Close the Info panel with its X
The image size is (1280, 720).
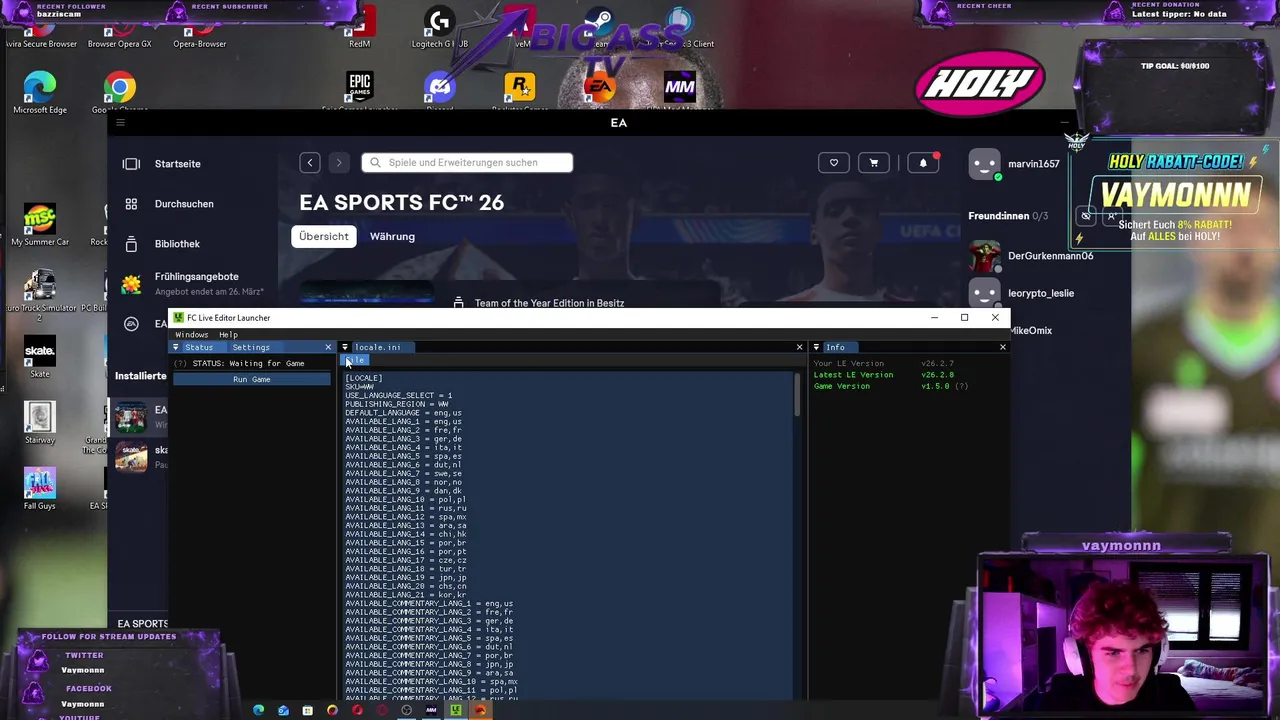(1003, 347)
